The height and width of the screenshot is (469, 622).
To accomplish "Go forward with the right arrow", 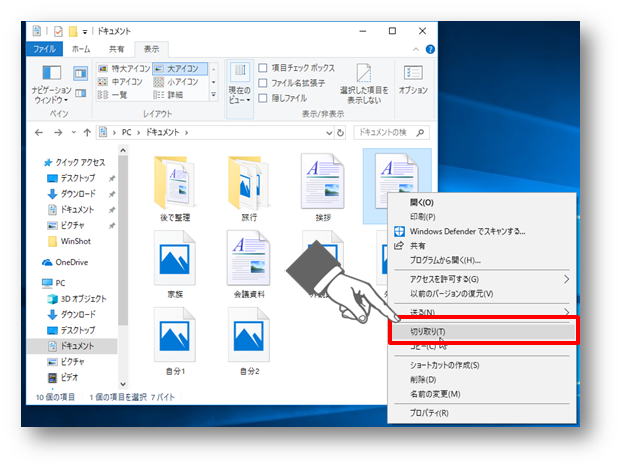I will [x=58, y=133].
